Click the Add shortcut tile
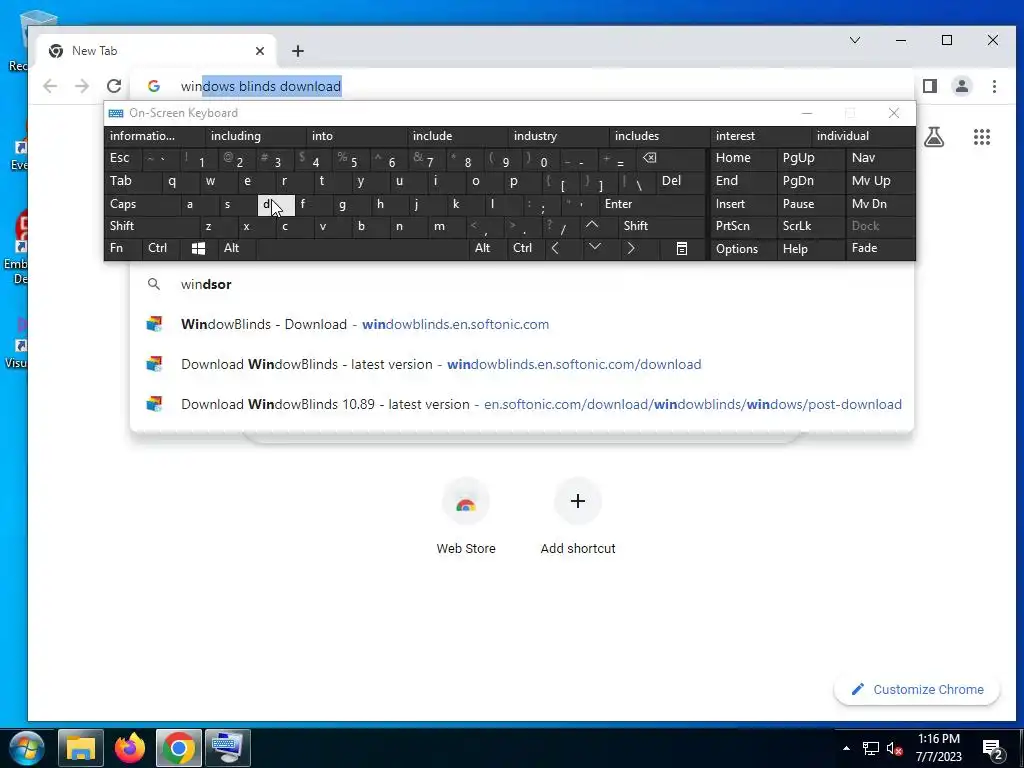This screenshot has height=768, width=1024. tap(578, 518)
